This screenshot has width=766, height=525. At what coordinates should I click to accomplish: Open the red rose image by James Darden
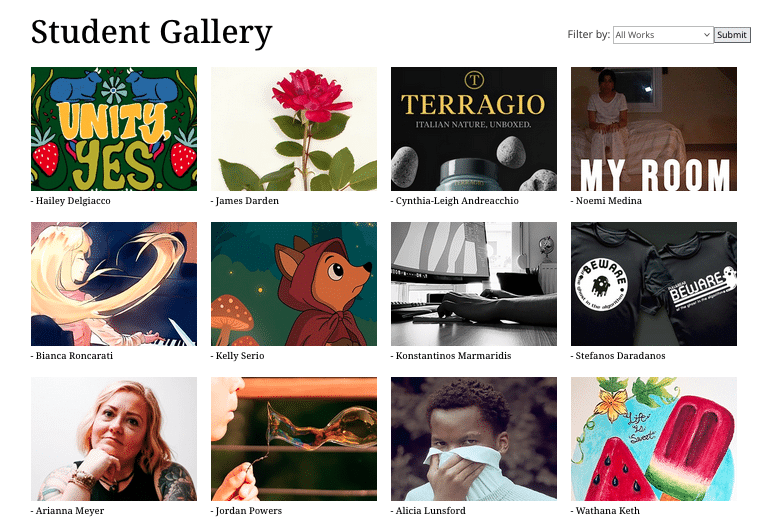click(x=294, y=129)
